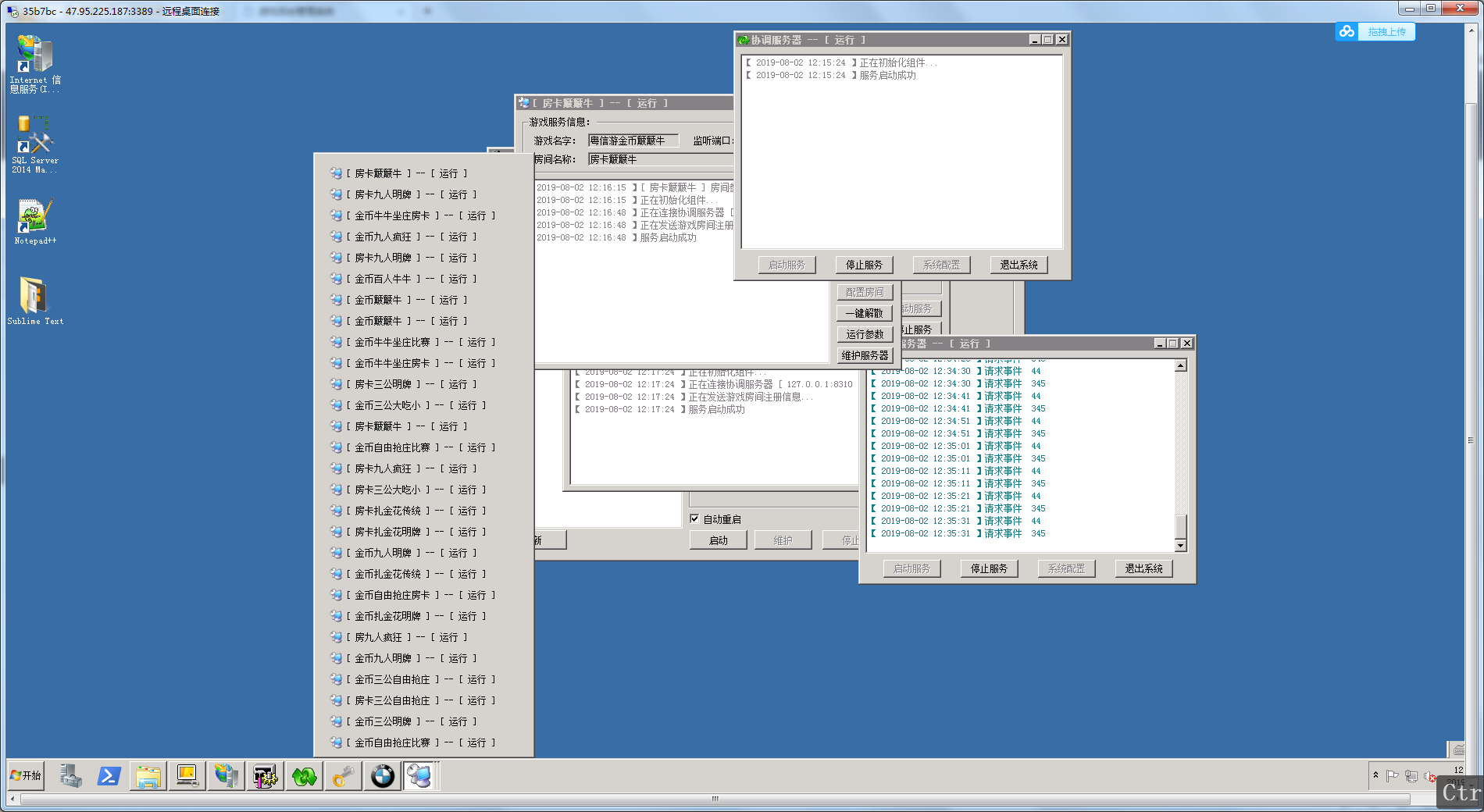The image size is (1484, 812).
Task: Expand hidden system tray icons chevron
Action: tap(1375, 775)
